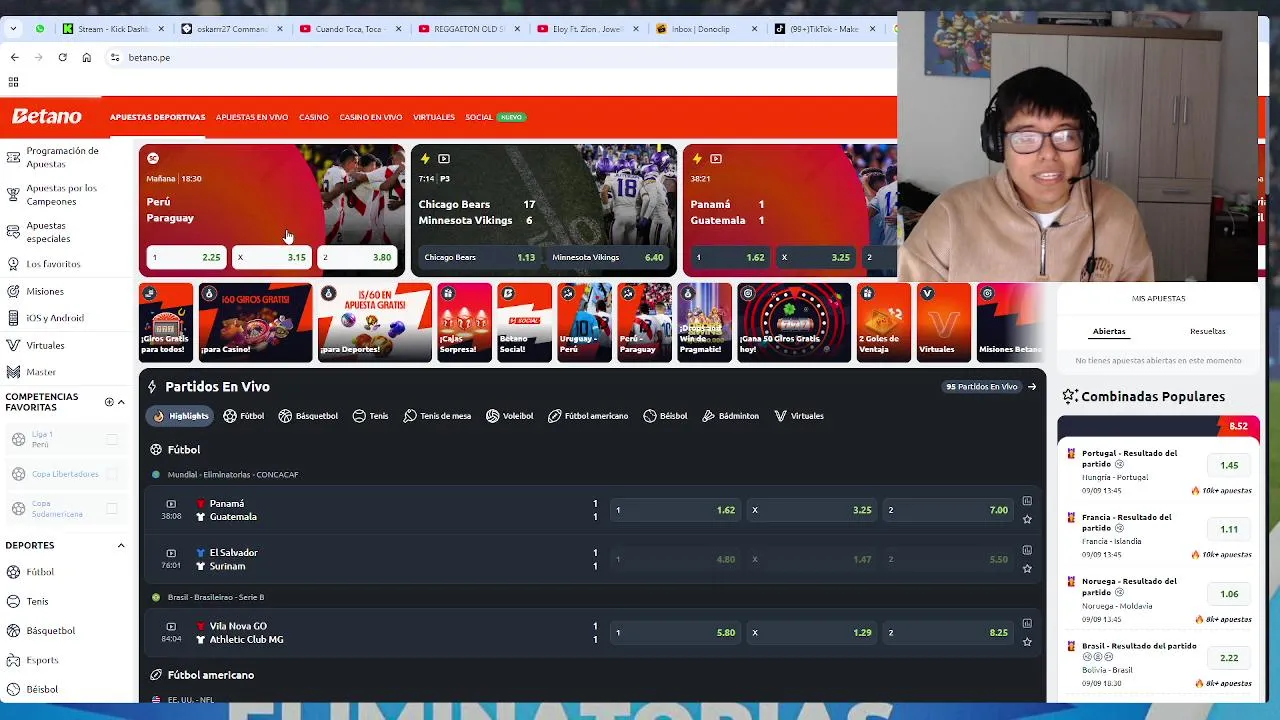
Task: Switch to Apuestas en Vivo nav tab
Action: [252, 117]
